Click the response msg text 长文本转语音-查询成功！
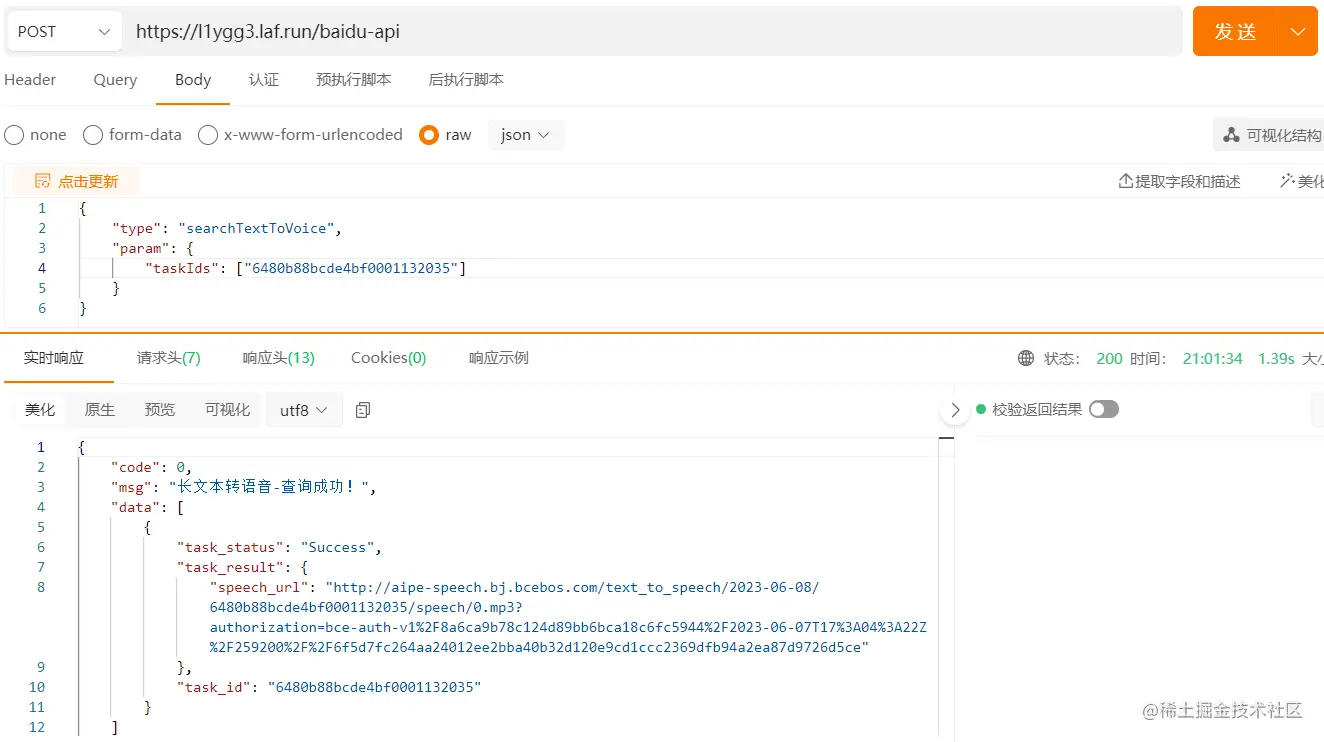Viewport: 1324px width, 742px height. click(271, 487)
